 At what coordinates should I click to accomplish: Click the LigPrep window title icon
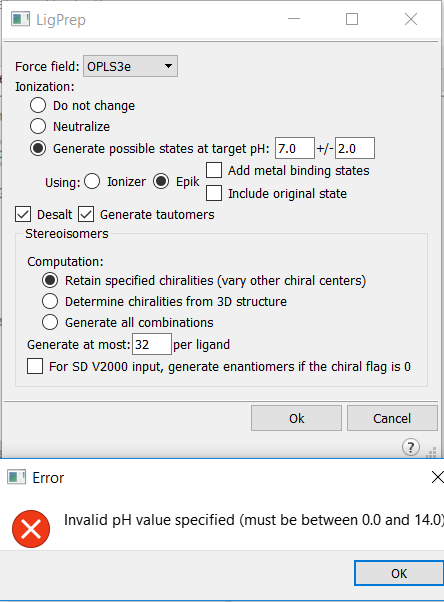pos(20,19)
